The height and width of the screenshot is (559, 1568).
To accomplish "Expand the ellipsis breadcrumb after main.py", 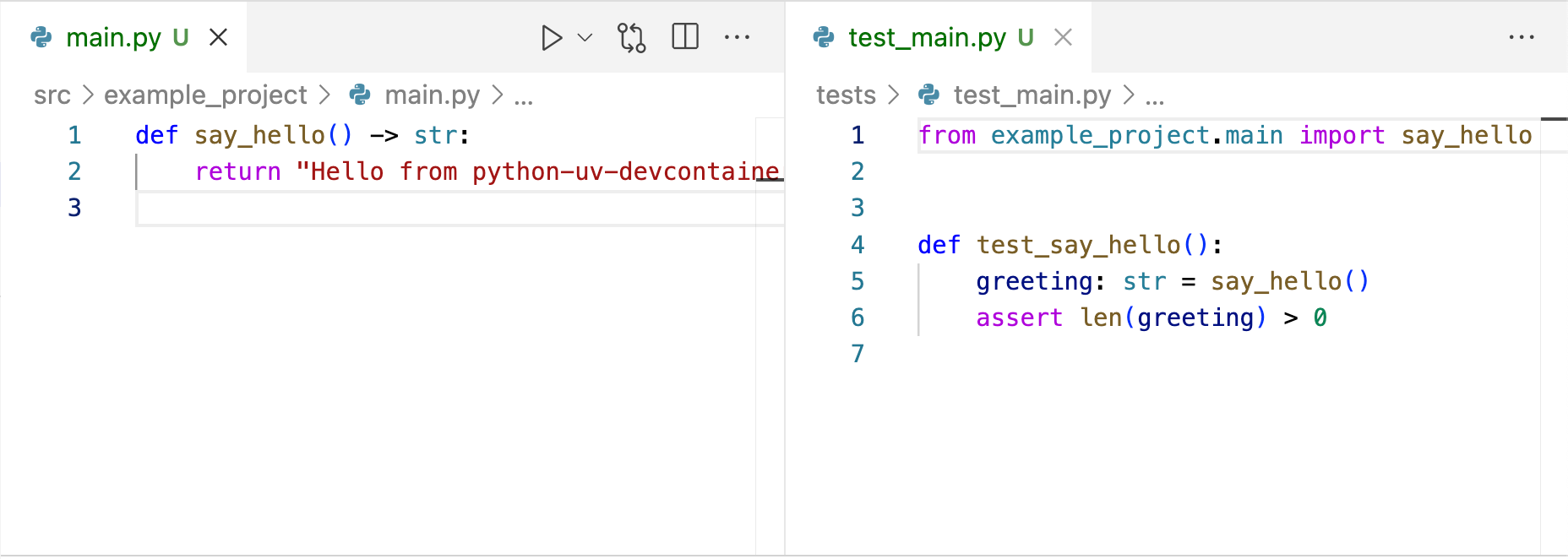I will coord(524,97).
